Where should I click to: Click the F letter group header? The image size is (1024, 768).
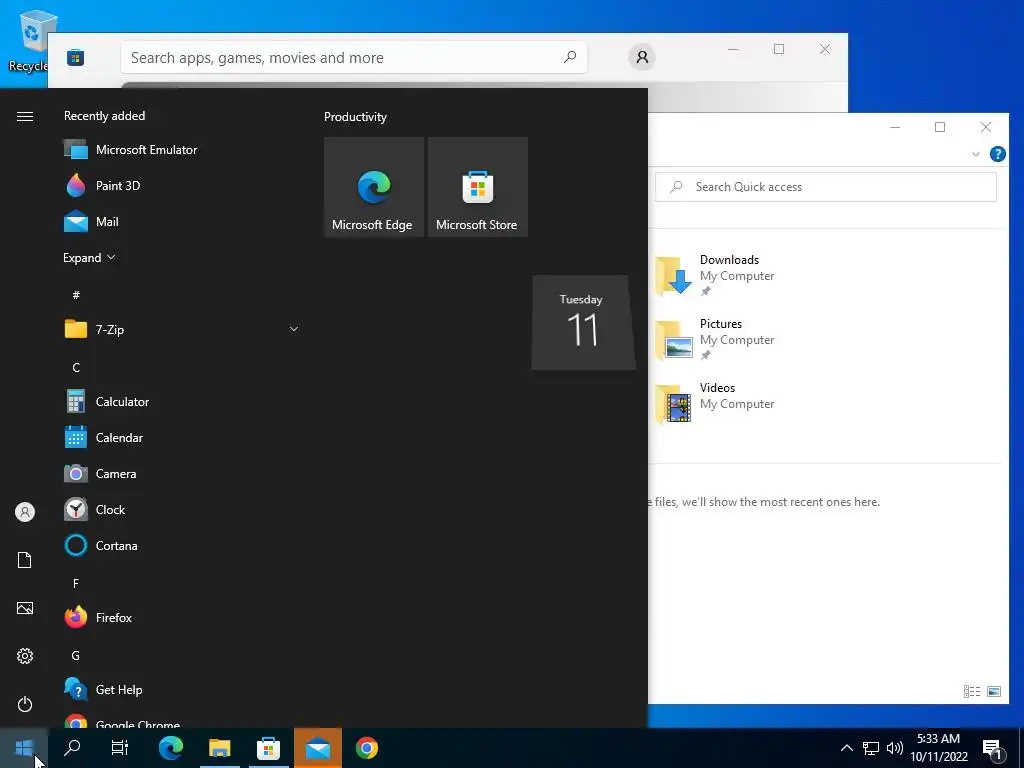click(76, 583)
